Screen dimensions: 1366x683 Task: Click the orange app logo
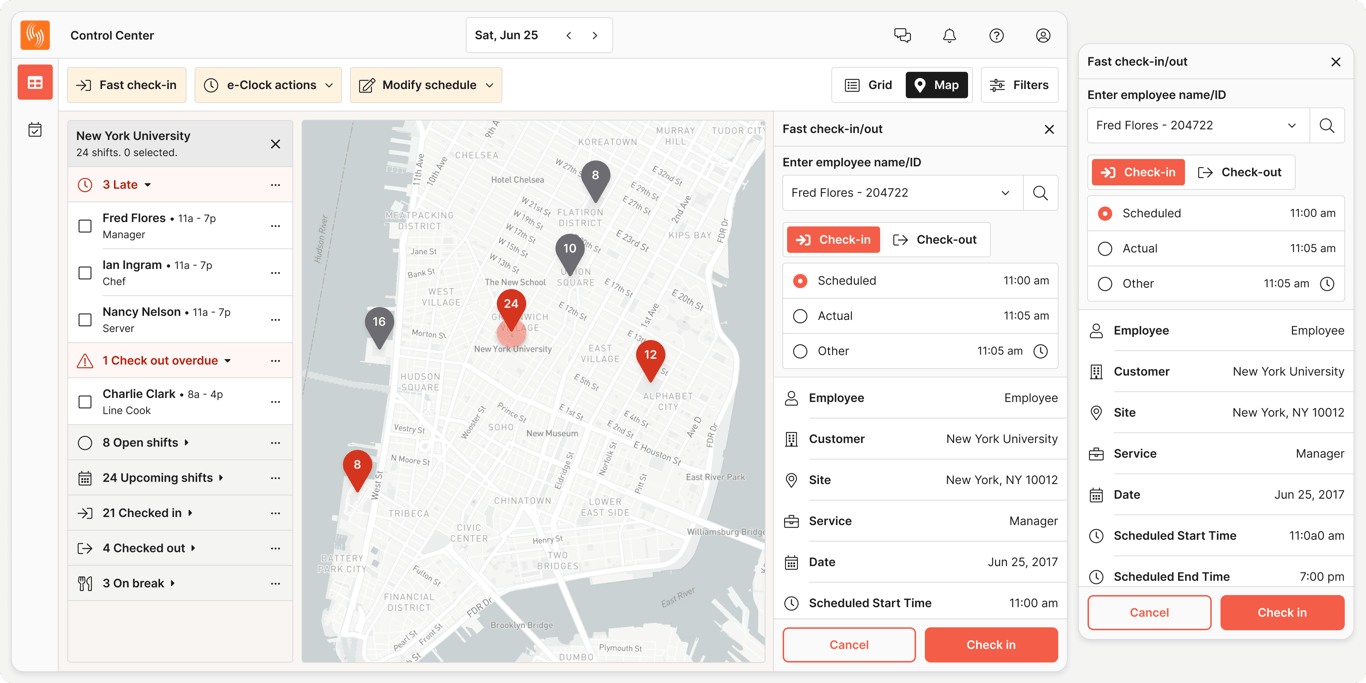[x=35, y=35]
